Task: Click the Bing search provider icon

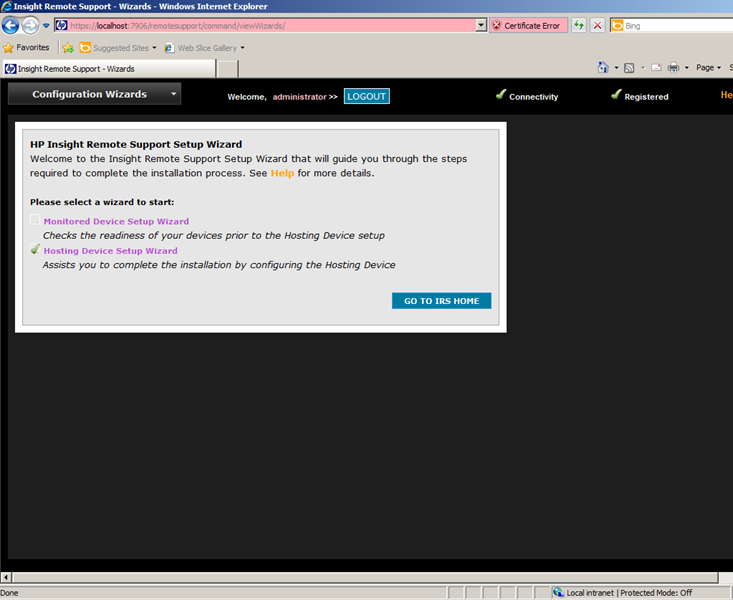Action: 618,26
